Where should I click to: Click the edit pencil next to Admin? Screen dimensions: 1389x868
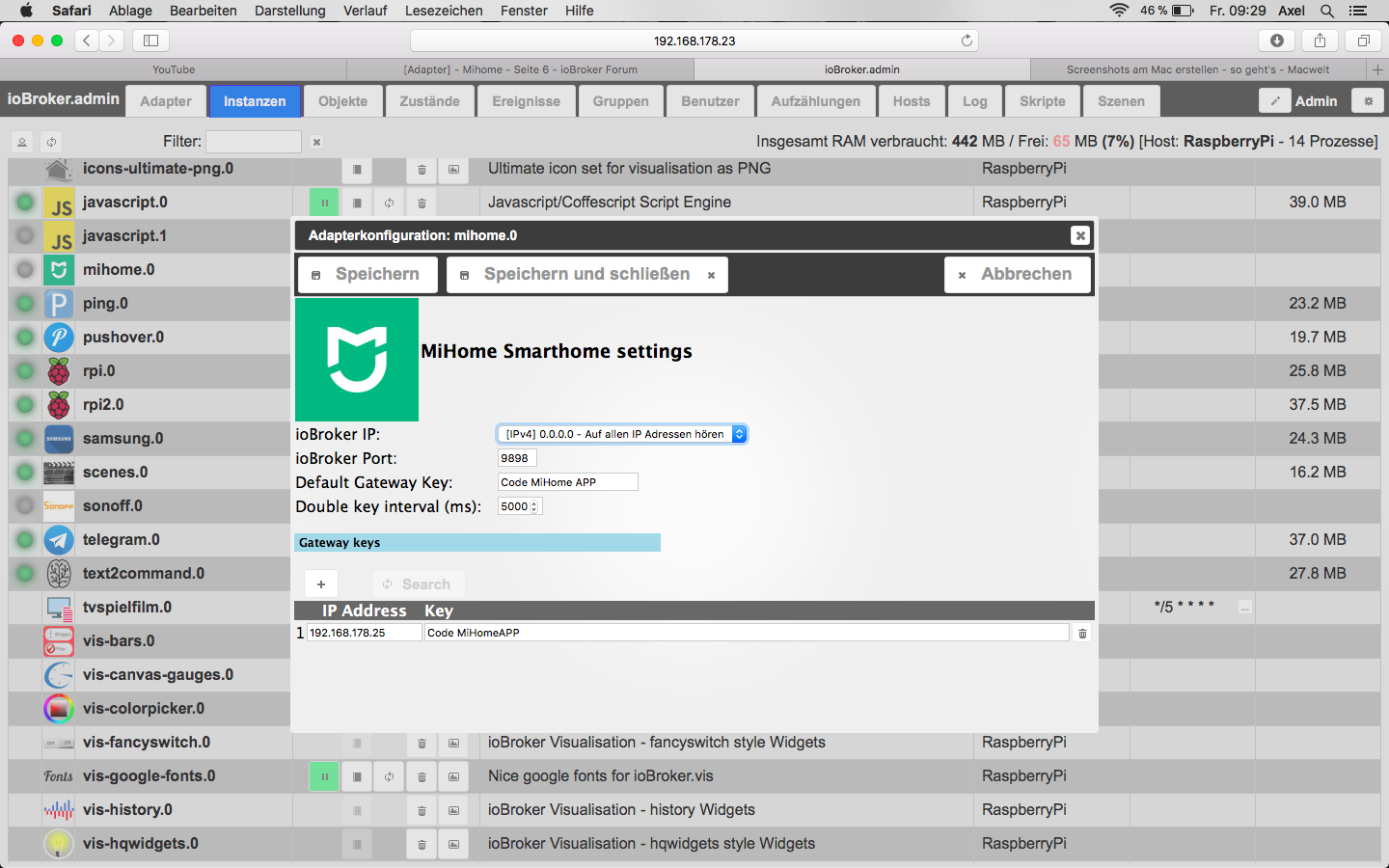point(1274,101)
